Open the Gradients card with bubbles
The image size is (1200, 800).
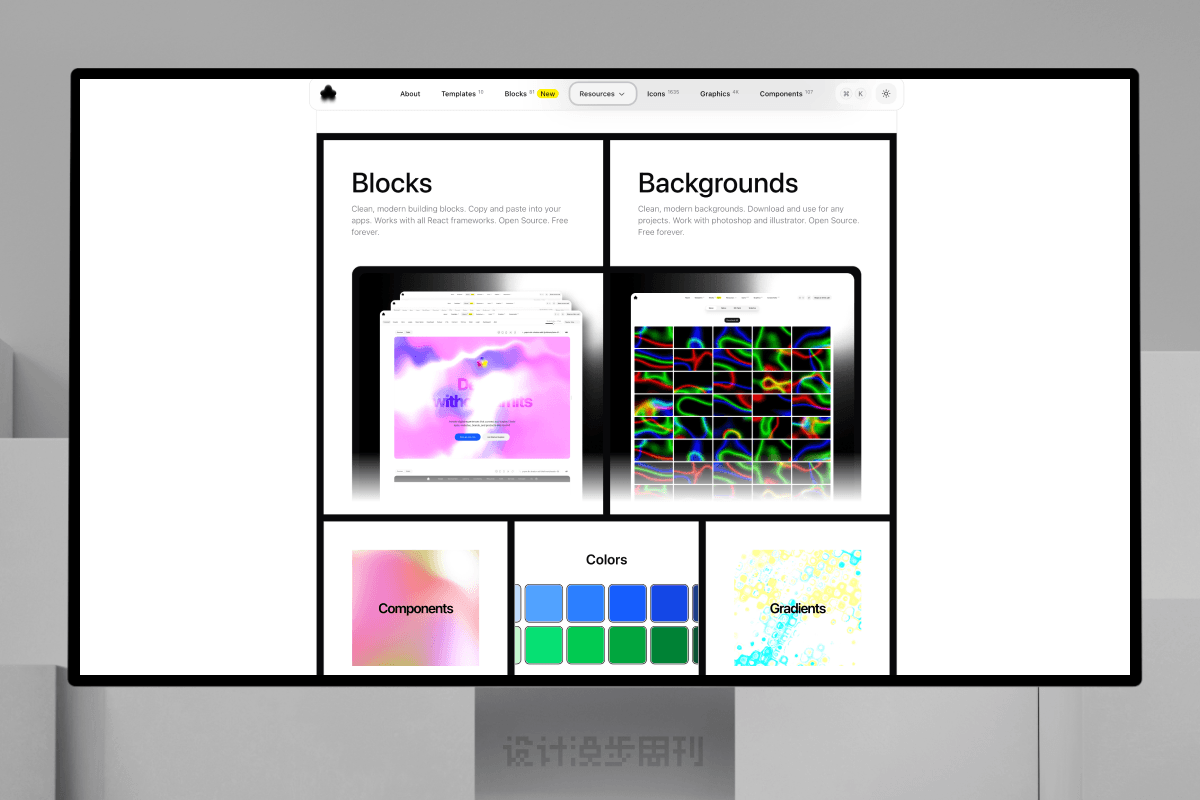[797, 608]
